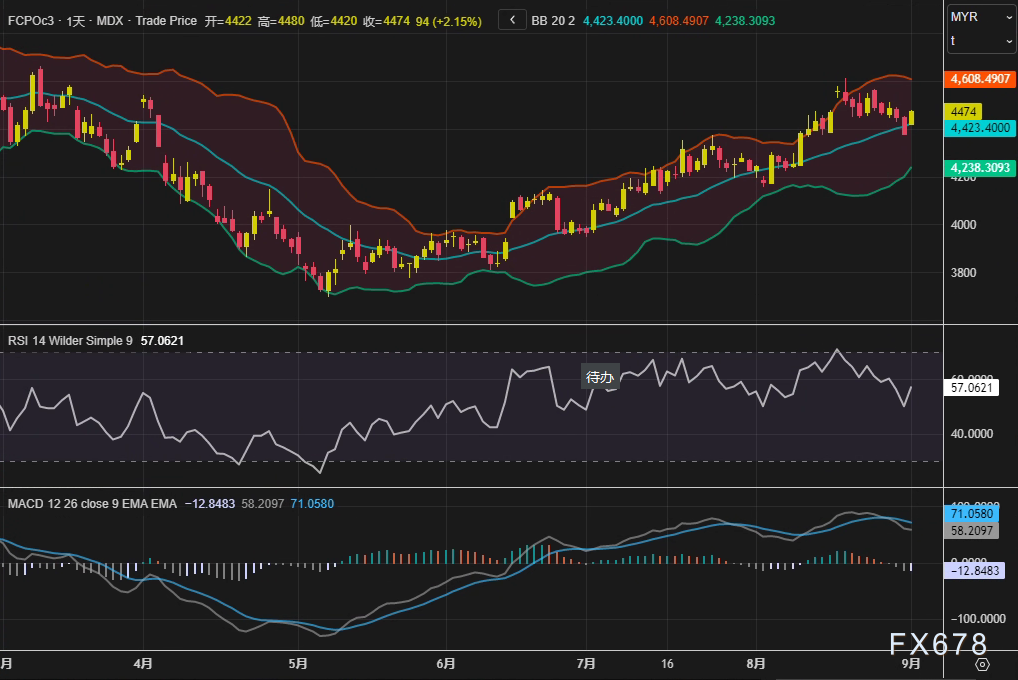Click the orange 4,608.4907 price axis tag
Image resolution: width=1018 pixels, height=680 pixels.
pyautogui.click(x=980, y=78)
